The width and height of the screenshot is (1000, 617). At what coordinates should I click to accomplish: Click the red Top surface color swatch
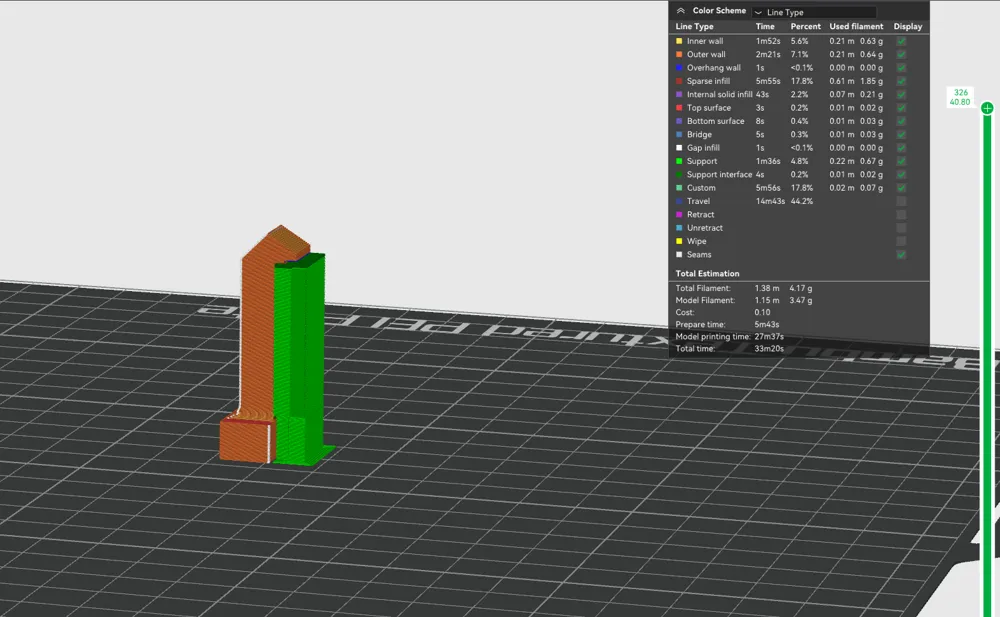(679, 108)
